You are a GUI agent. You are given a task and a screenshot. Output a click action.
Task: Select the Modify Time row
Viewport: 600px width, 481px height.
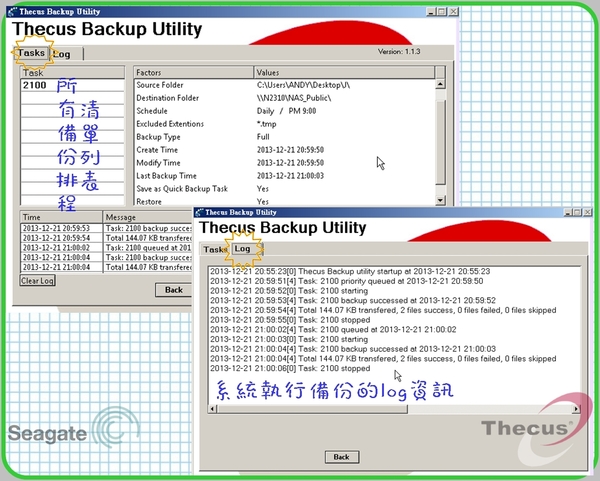(285, 163)
